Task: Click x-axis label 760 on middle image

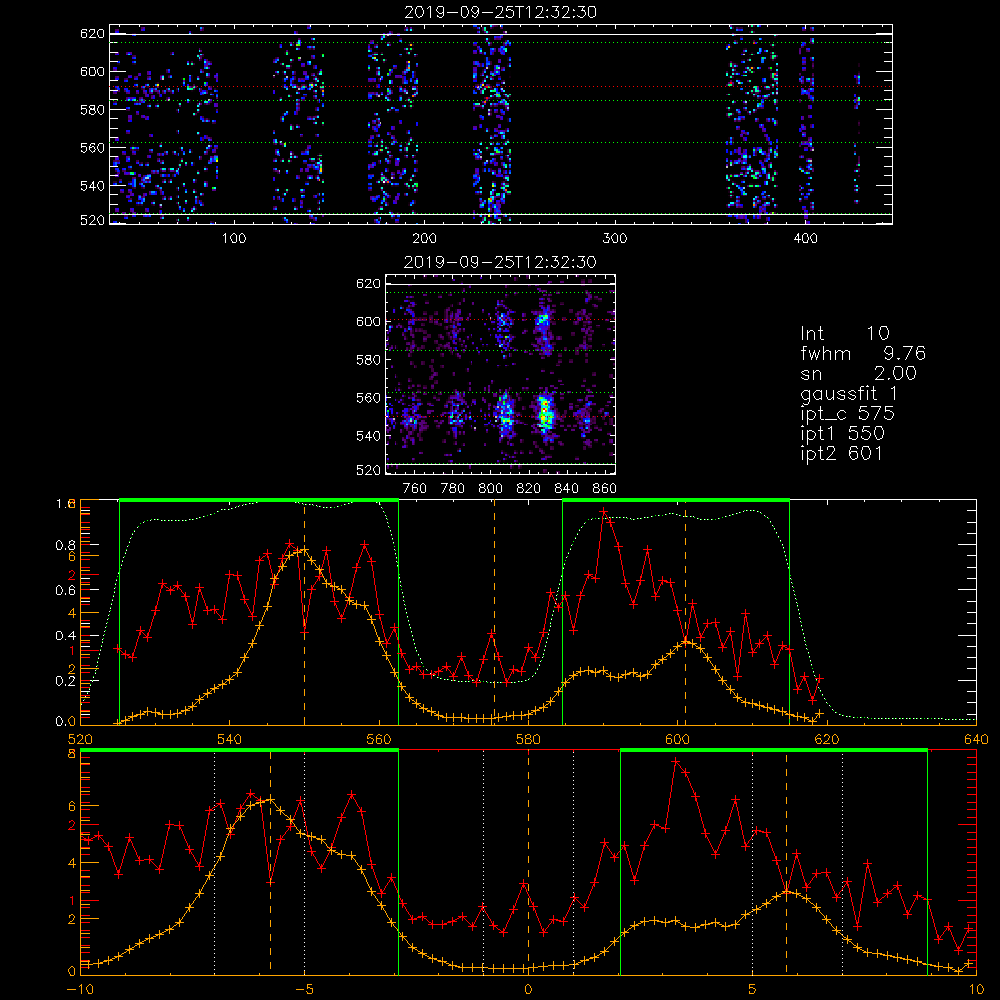Action: [x=415, y=489]
